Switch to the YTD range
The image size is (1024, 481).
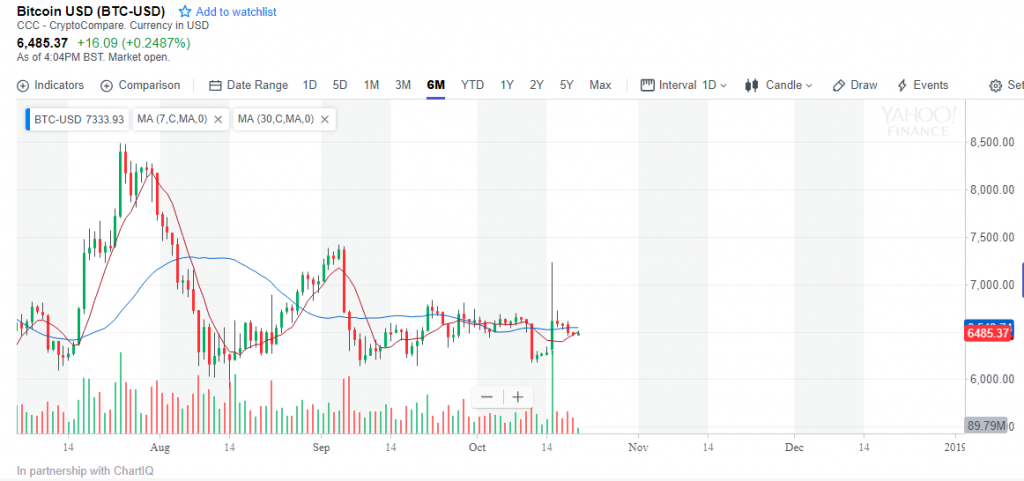[x=472, y=85]
